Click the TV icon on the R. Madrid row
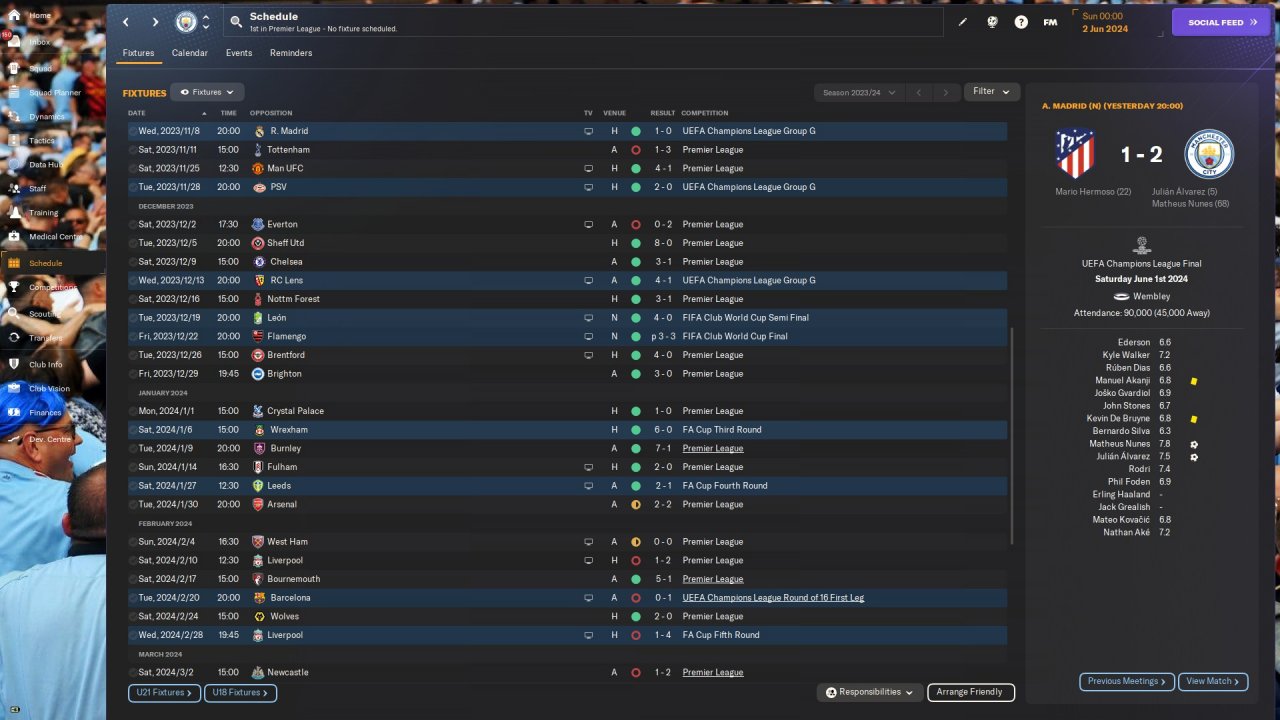This screenshot has width=1280, height=720. point(589,131)
